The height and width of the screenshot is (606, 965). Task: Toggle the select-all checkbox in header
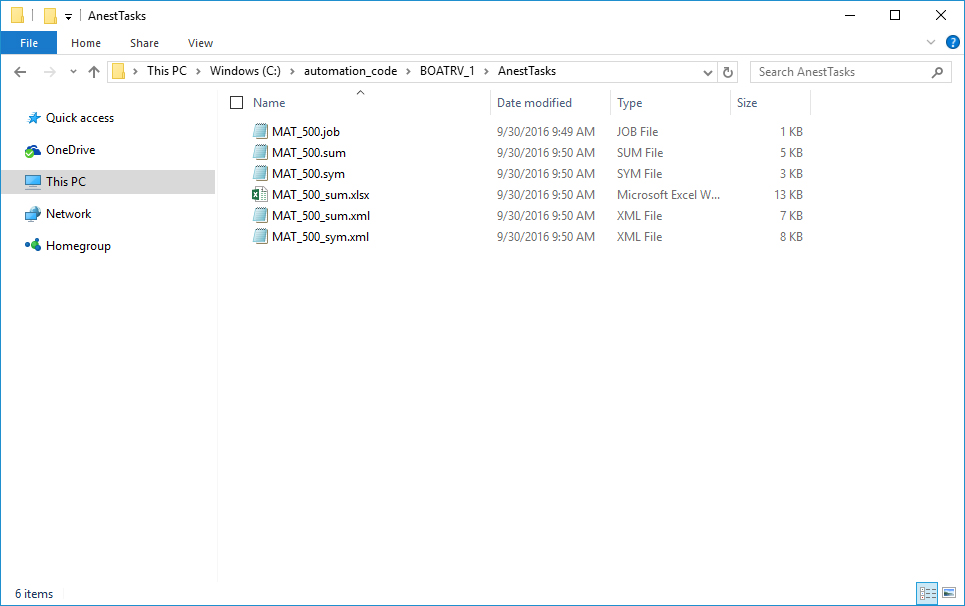(x=237, y=103)
